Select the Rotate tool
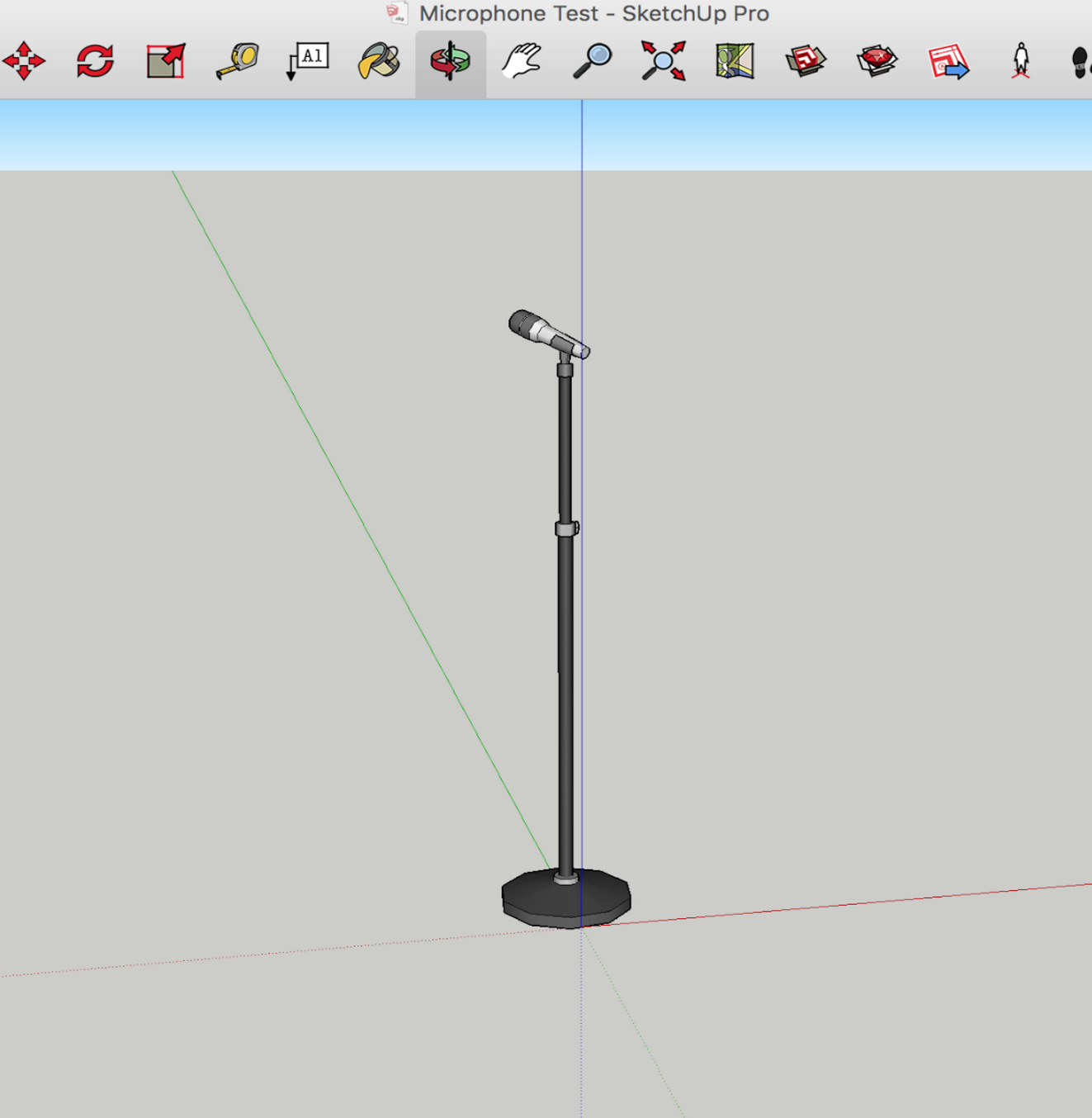 95,61
